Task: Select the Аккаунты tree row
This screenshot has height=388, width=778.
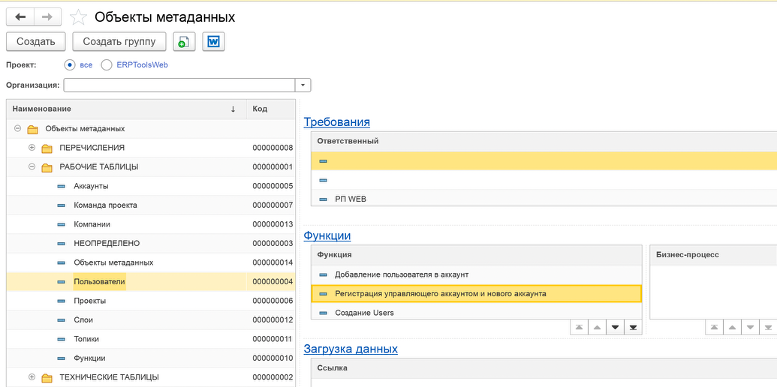Action: [151, 187]
